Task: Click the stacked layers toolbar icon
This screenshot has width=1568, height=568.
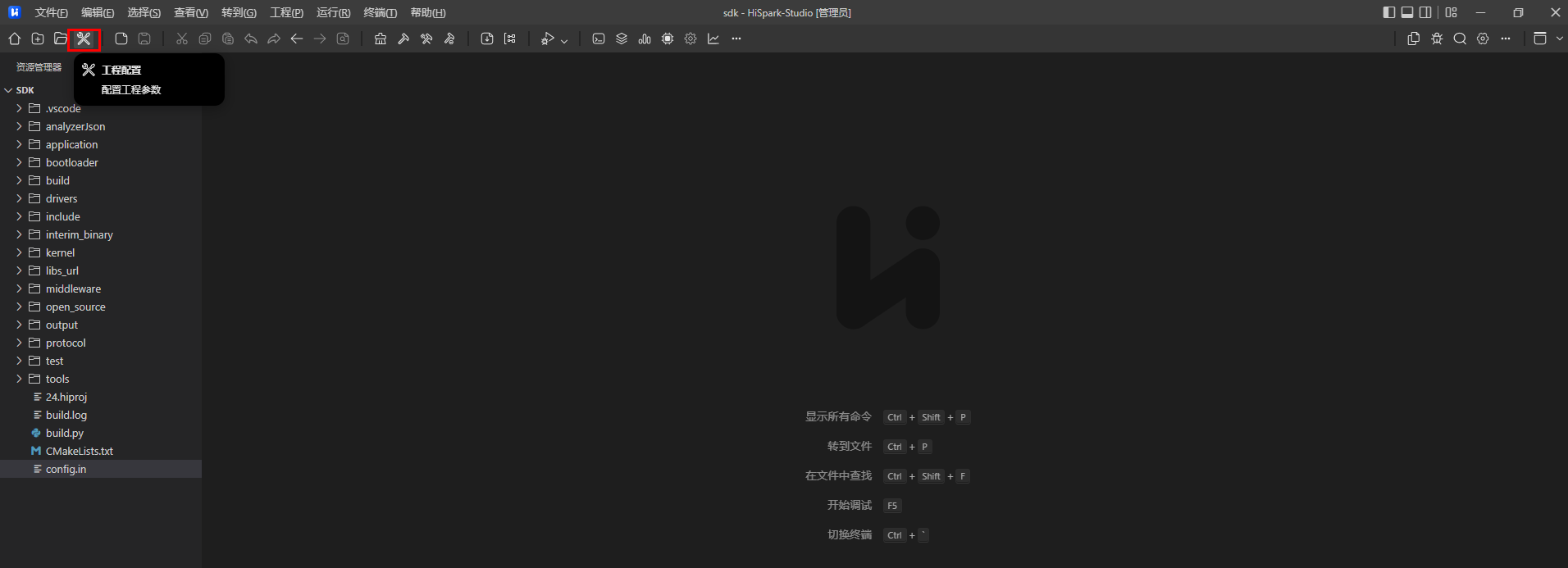Action: click(622, 39)
